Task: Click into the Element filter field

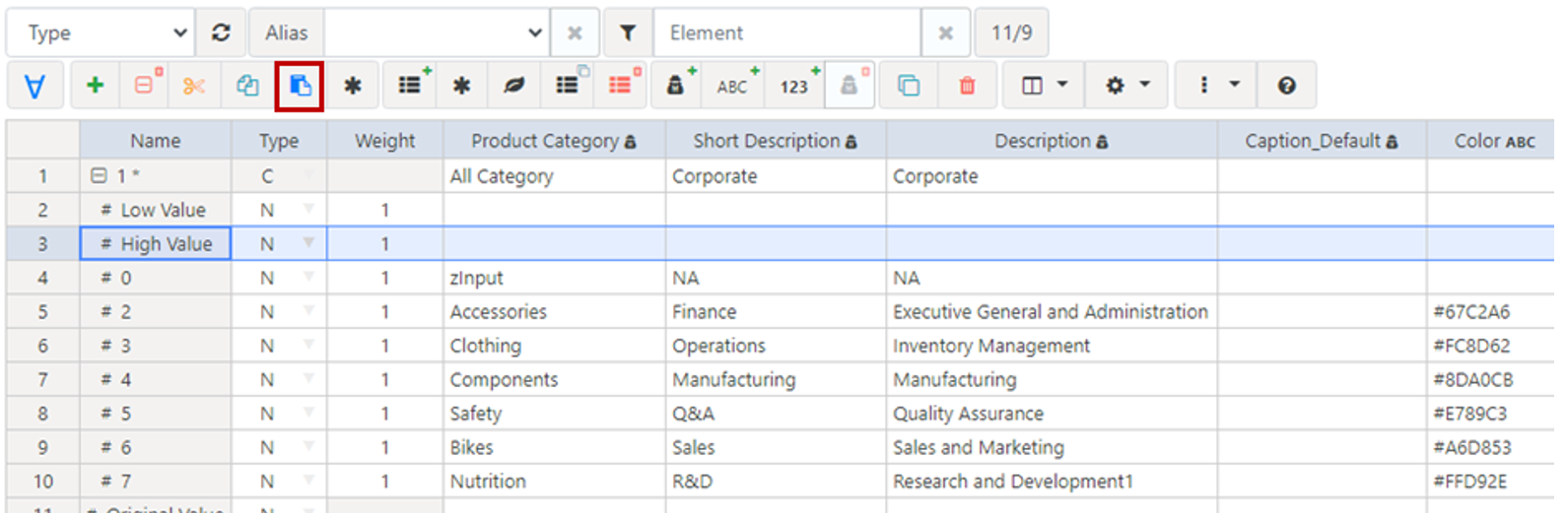Action: click(787, 33)
